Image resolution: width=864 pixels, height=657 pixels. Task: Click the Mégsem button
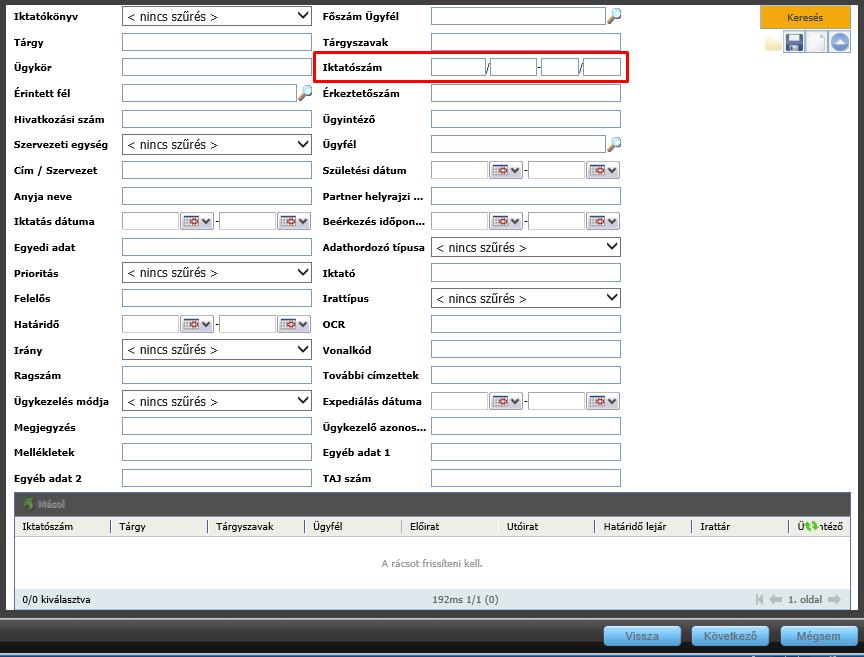click(818, 636)
